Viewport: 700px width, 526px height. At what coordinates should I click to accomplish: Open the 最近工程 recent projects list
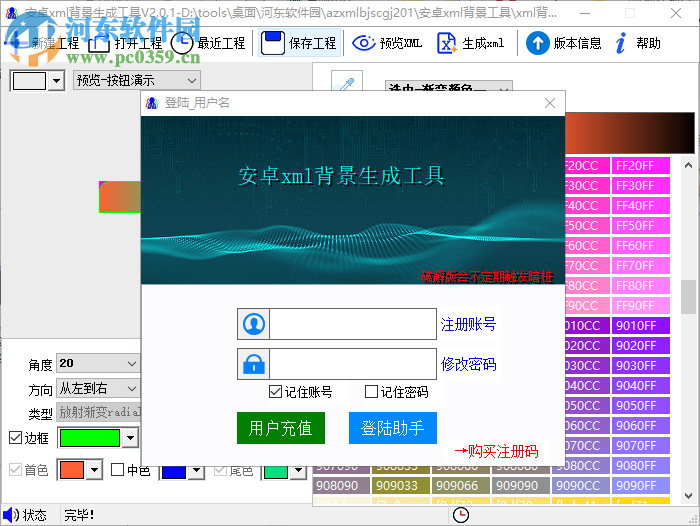coord(208,43)
